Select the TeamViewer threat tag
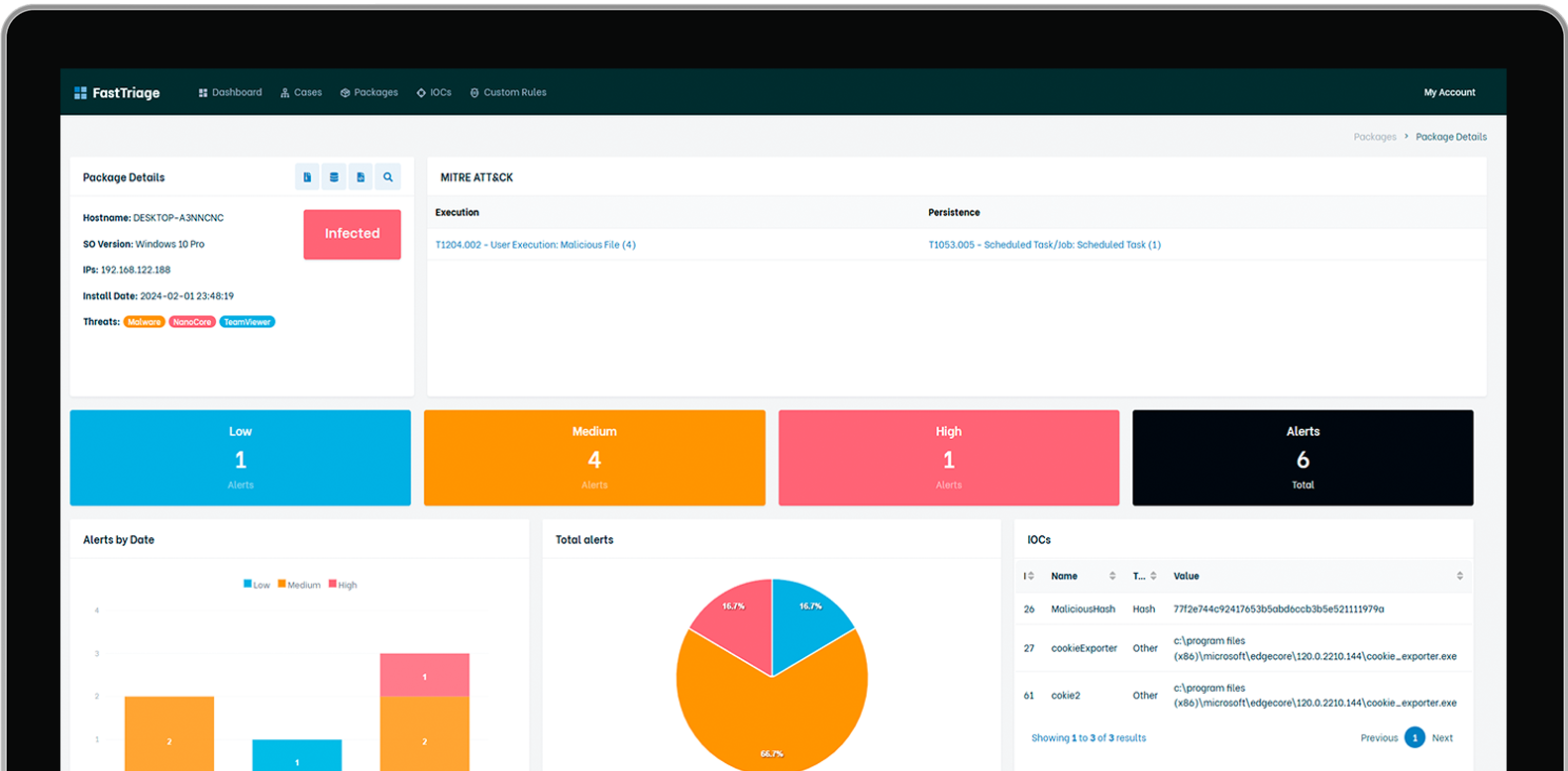1568x771 pixels. pos(247,322)
